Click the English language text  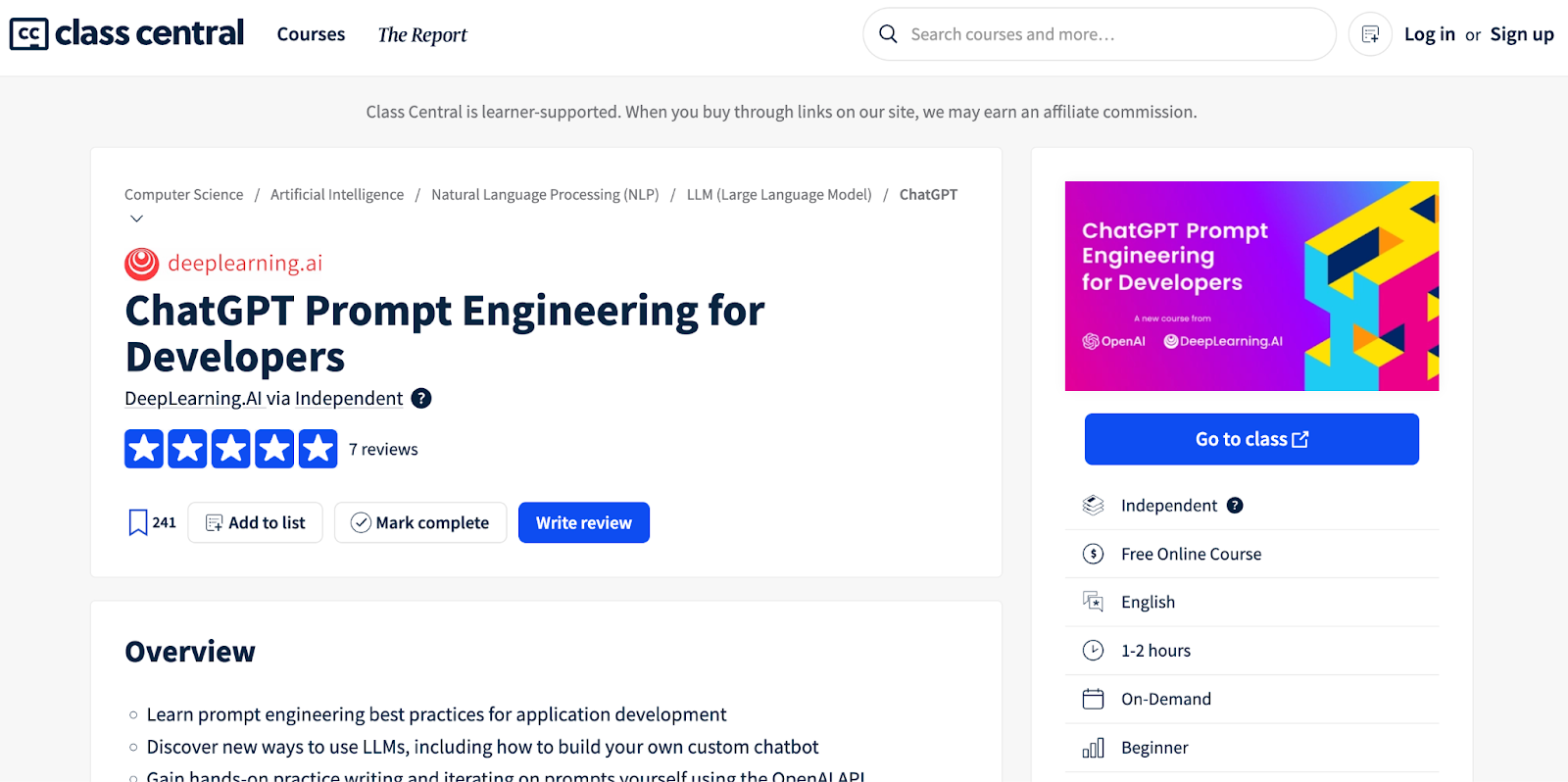pyautogui.click(x=1148, y=602)
